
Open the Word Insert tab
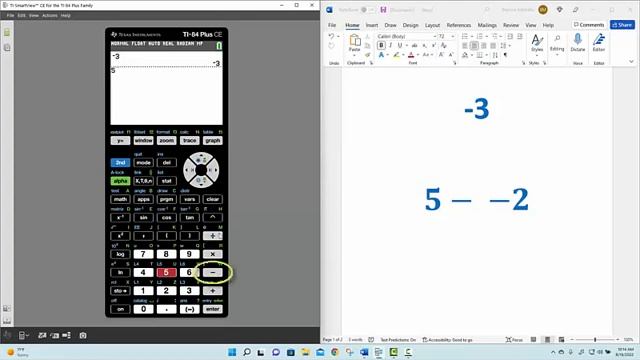coord(371,25)
